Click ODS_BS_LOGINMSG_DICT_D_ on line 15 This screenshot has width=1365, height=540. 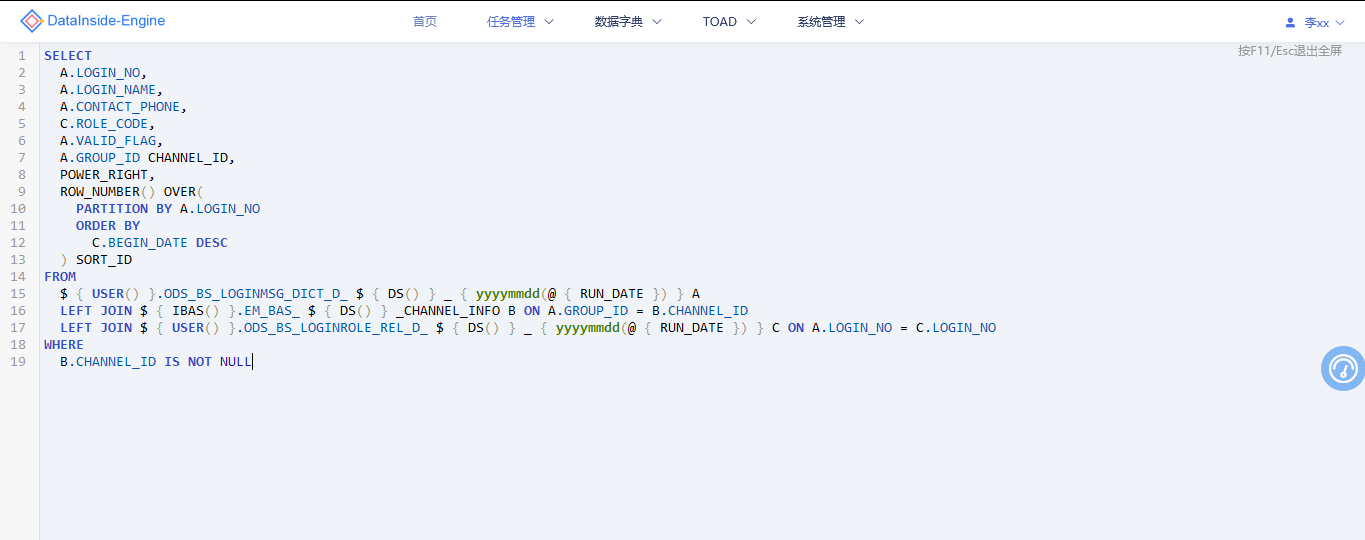click(256, 294)
